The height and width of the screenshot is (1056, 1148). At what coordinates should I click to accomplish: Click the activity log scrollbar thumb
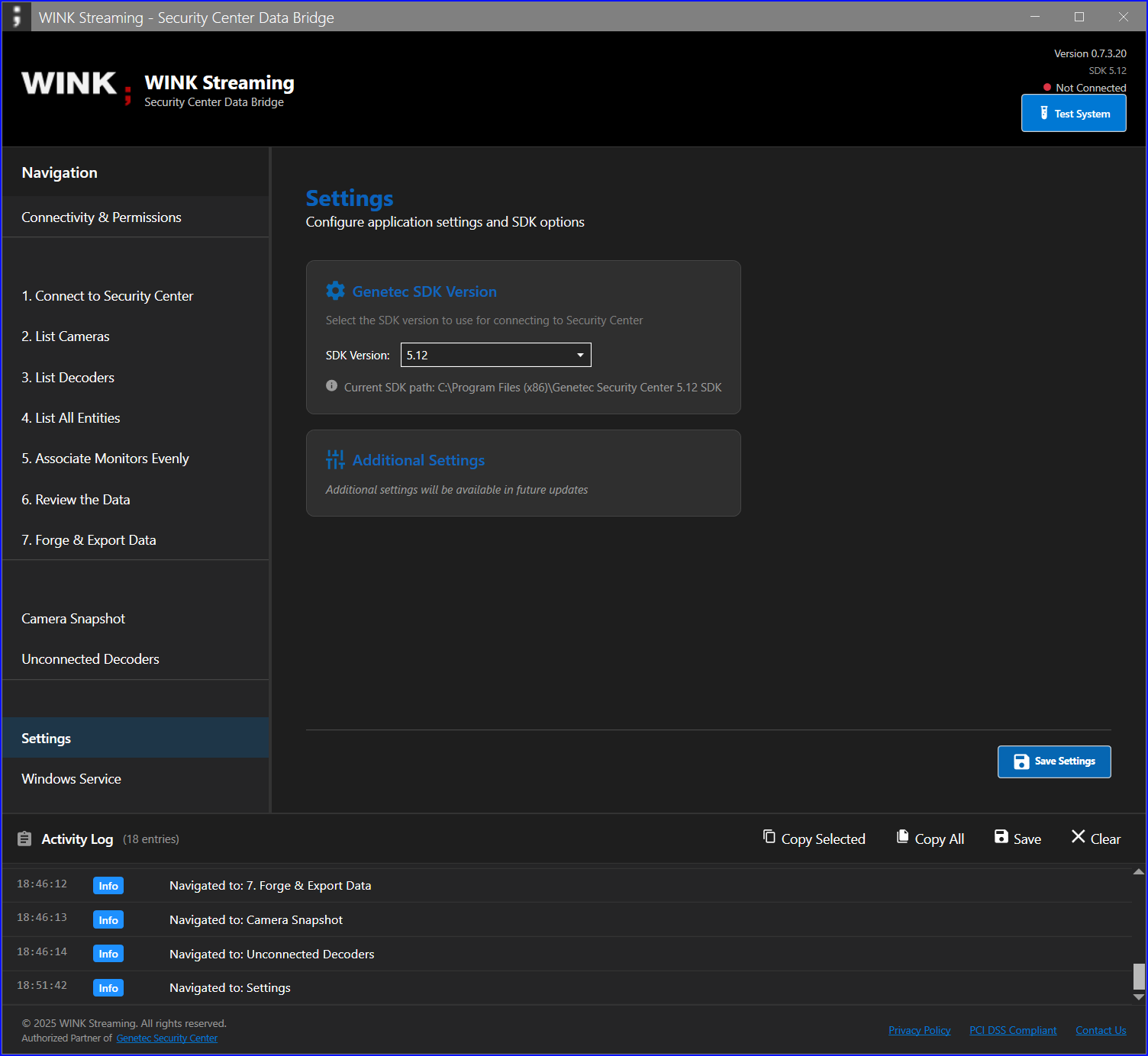point(1139,976)
